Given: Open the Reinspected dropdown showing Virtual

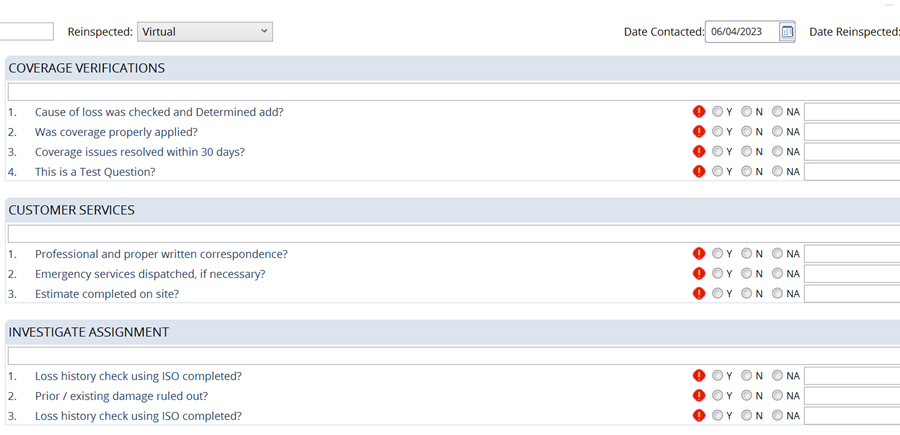Looking at the screenshot, I should click(x=204, y=32).
